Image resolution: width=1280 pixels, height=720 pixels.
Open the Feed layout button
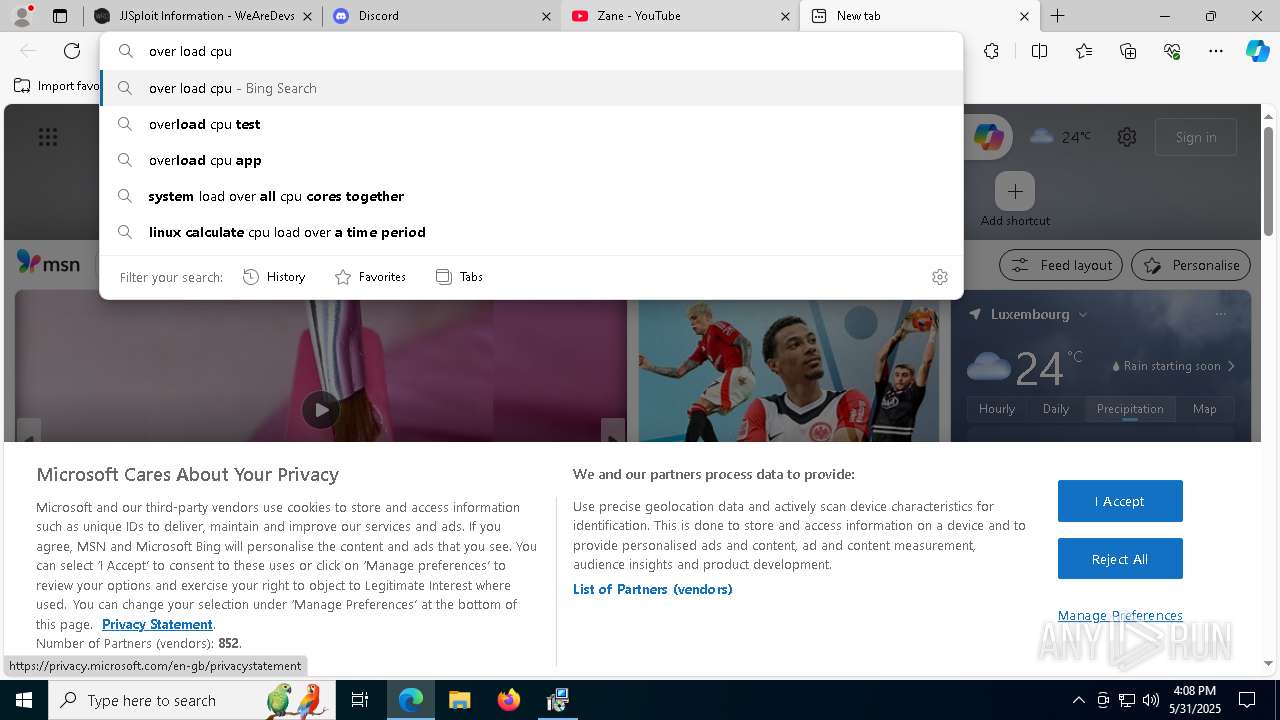click(1061, 265)
